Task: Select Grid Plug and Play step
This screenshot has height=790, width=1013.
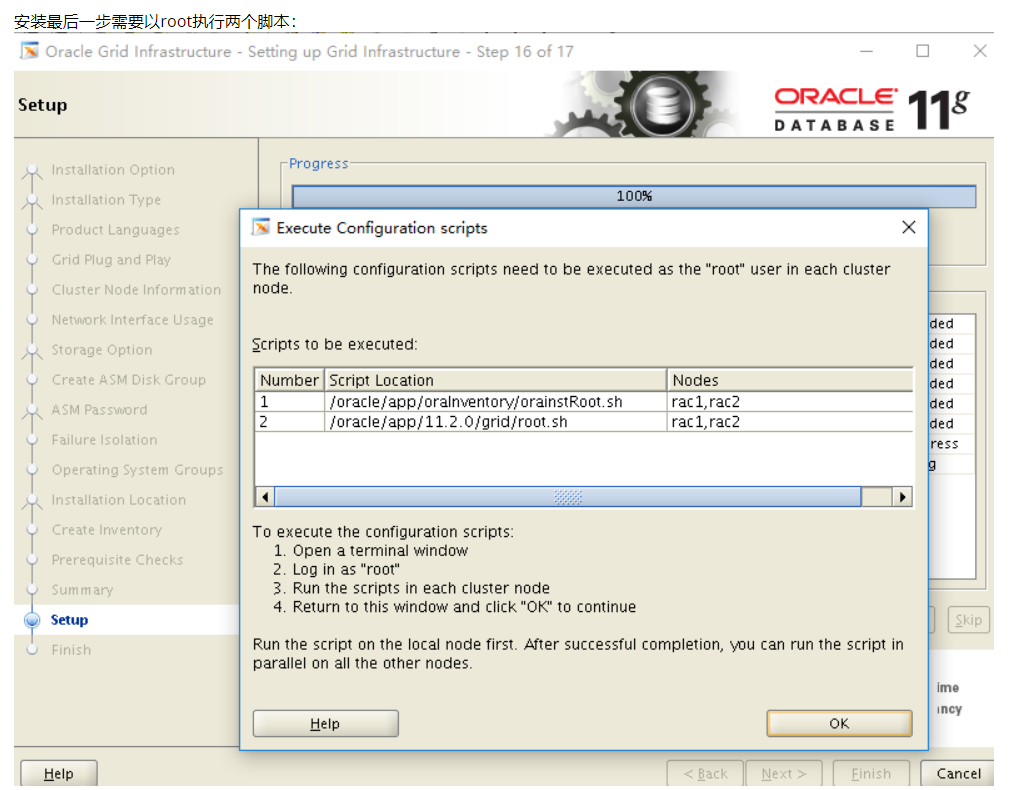Action: coord(111,260)
